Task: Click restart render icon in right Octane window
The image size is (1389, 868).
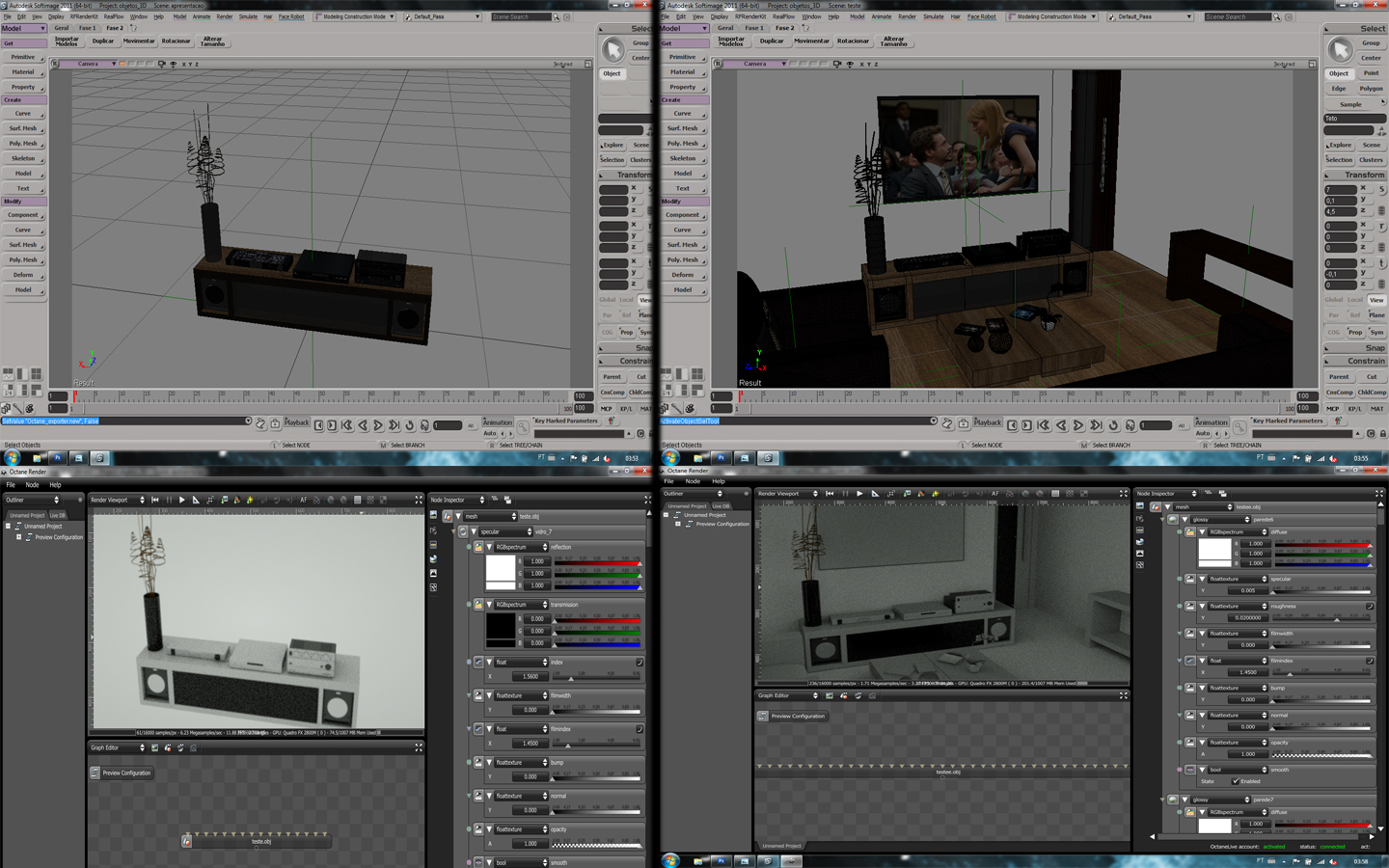Action: [830, 494]
